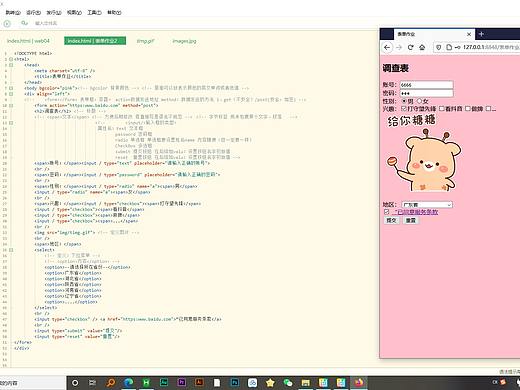This screenshot has height=390, width=520.
Task: Uncheck the 打守望先锋 checkbox
Action: click(404, 109)
